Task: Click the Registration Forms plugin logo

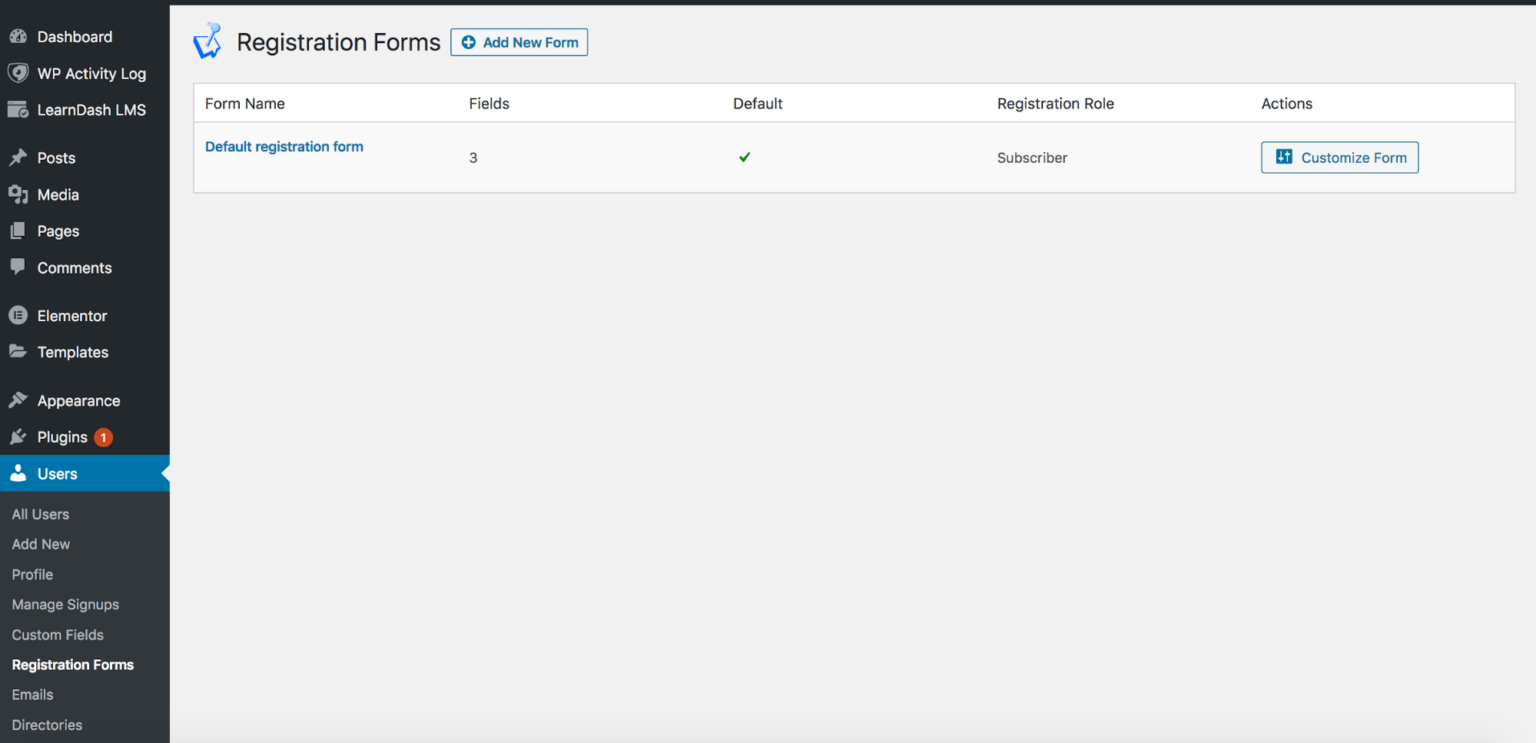Action: pyautogui.click(x=207, y=41)
